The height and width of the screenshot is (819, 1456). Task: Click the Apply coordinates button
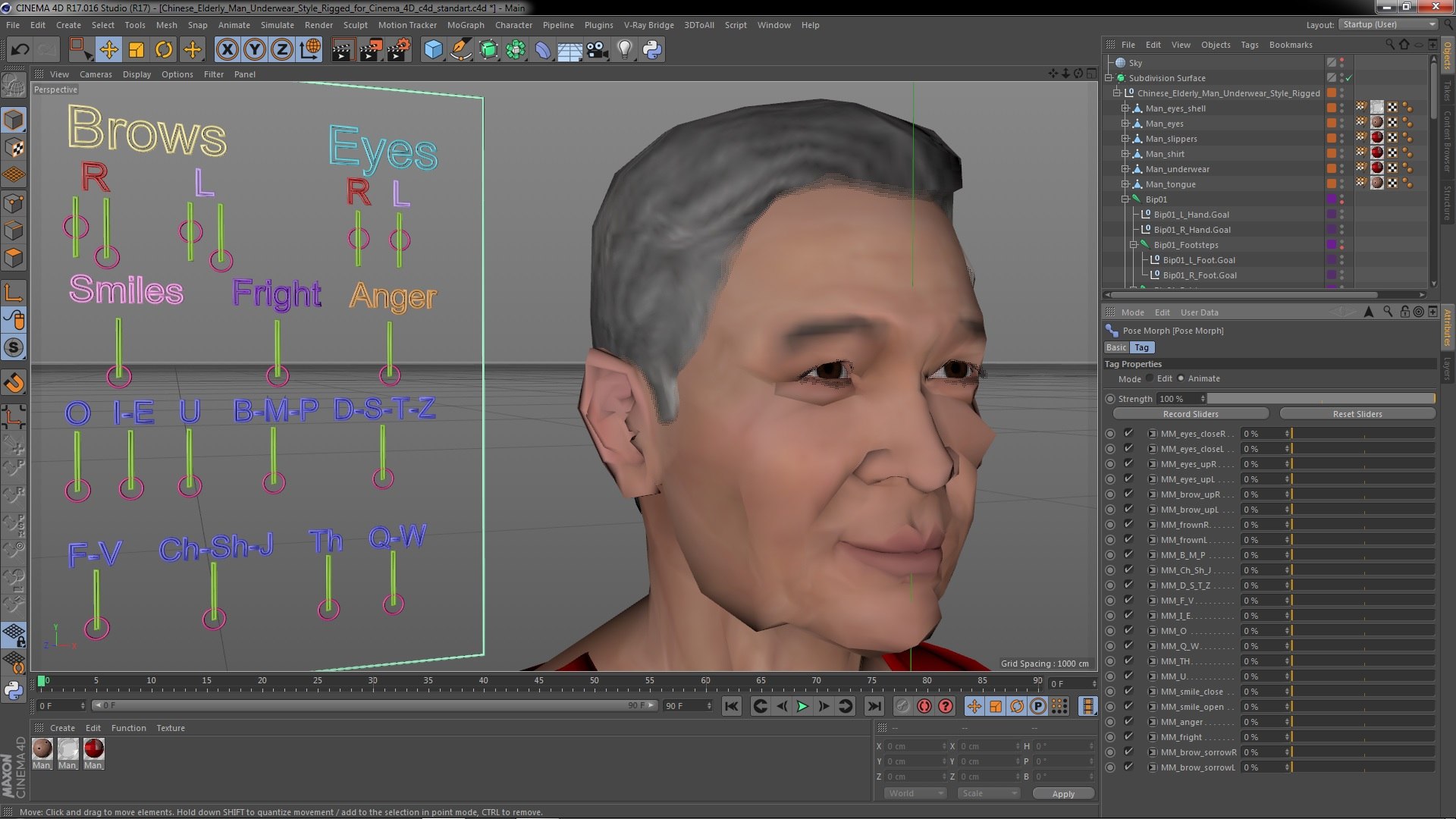tap(1063, 793)
